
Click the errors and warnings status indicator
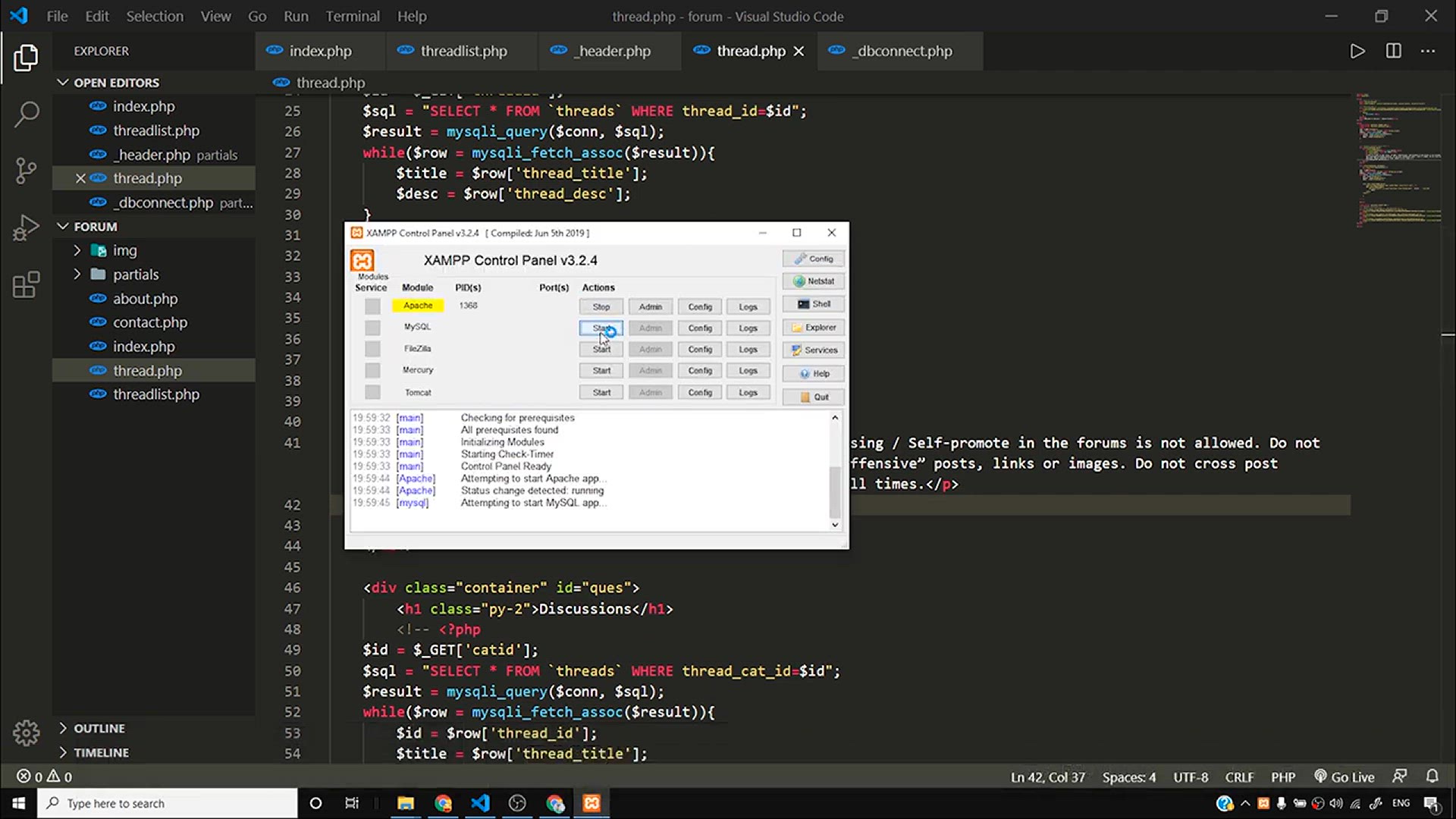click(44, 777)
